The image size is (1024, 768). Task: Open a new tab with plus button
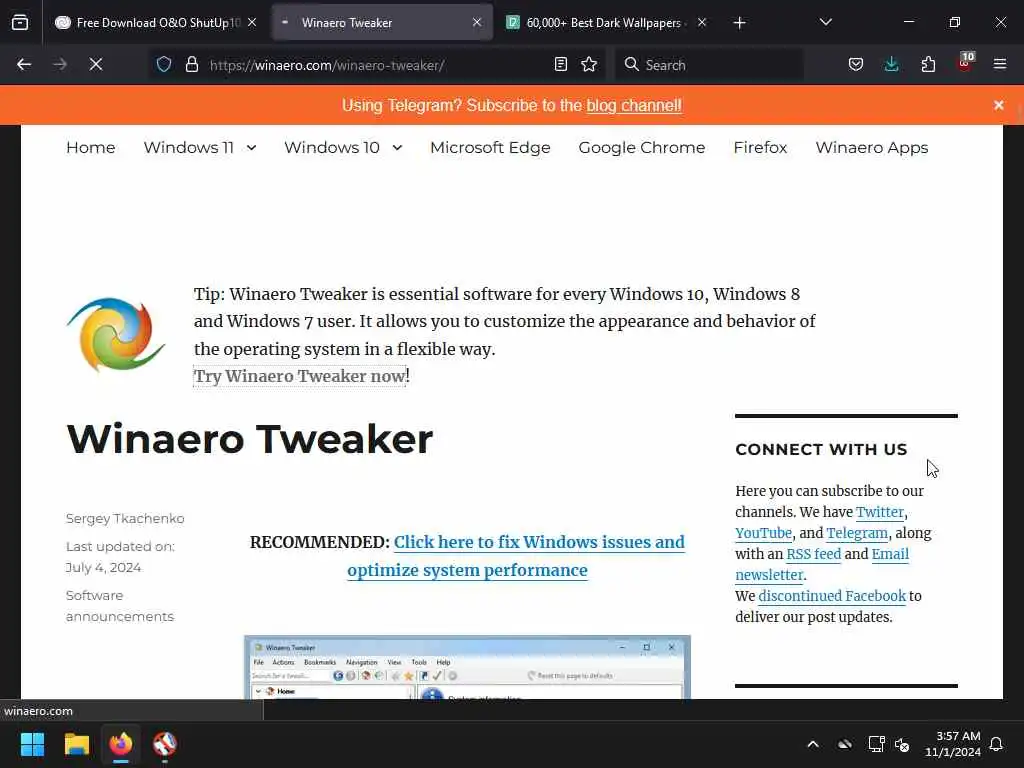739,23
